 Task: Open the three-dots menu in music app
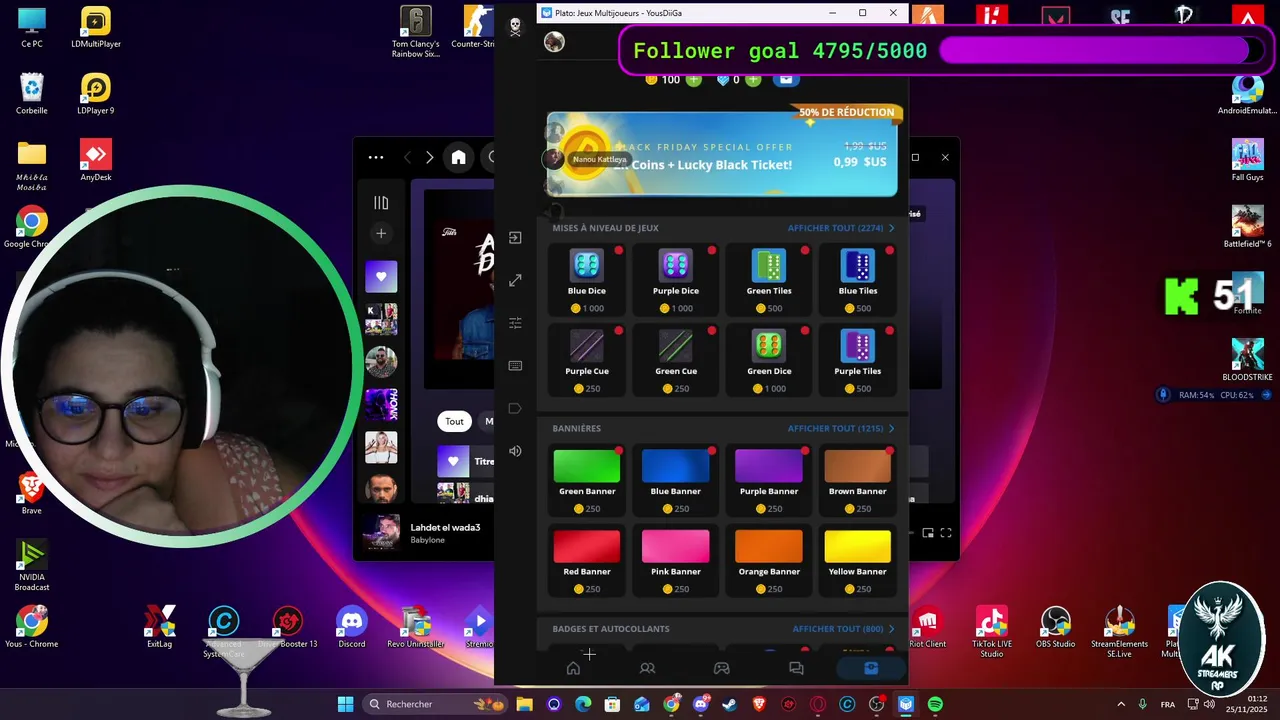coord(376,157)
